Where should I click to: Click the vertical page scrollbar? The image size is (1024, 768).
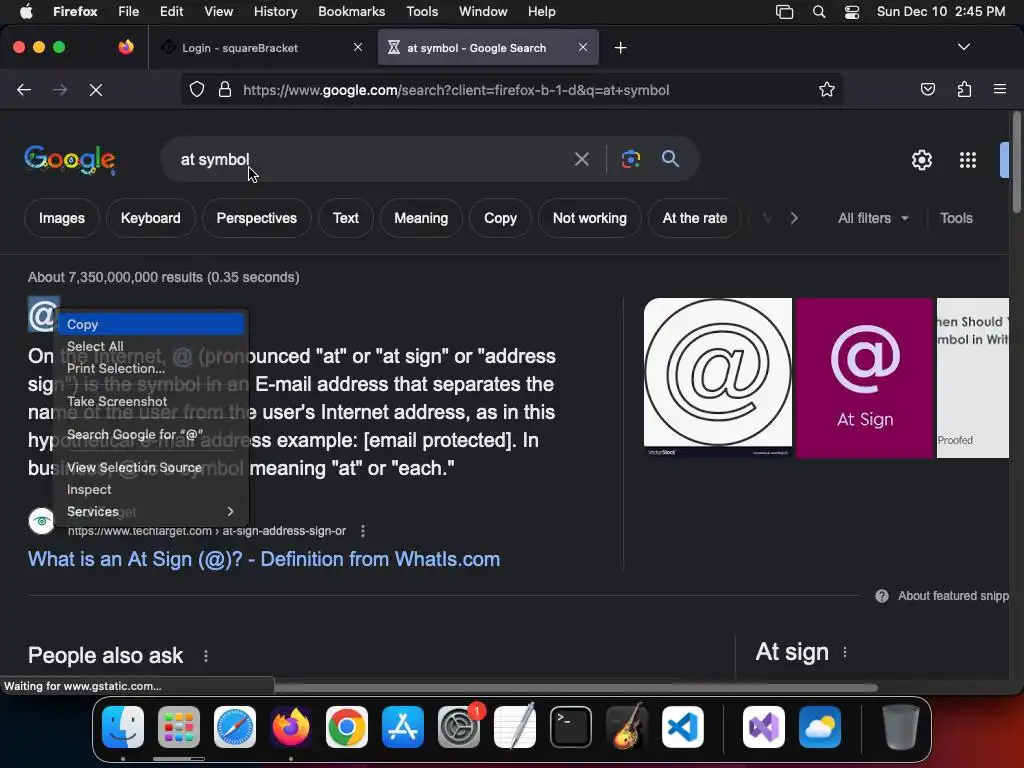click(1017, 162)
